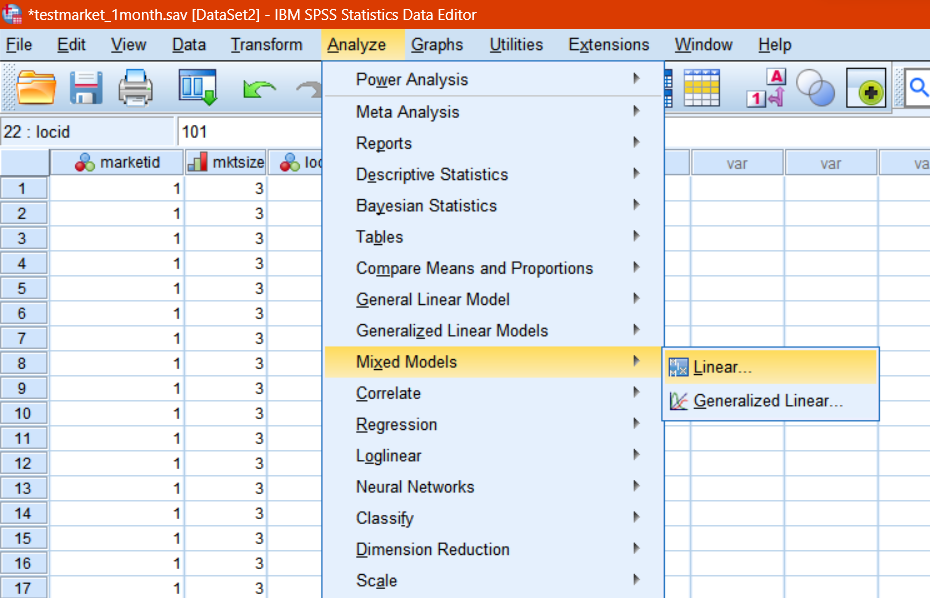Click the green Undo arrow icon
Viewport: 930px width, 598px height.
coord(259,90)
